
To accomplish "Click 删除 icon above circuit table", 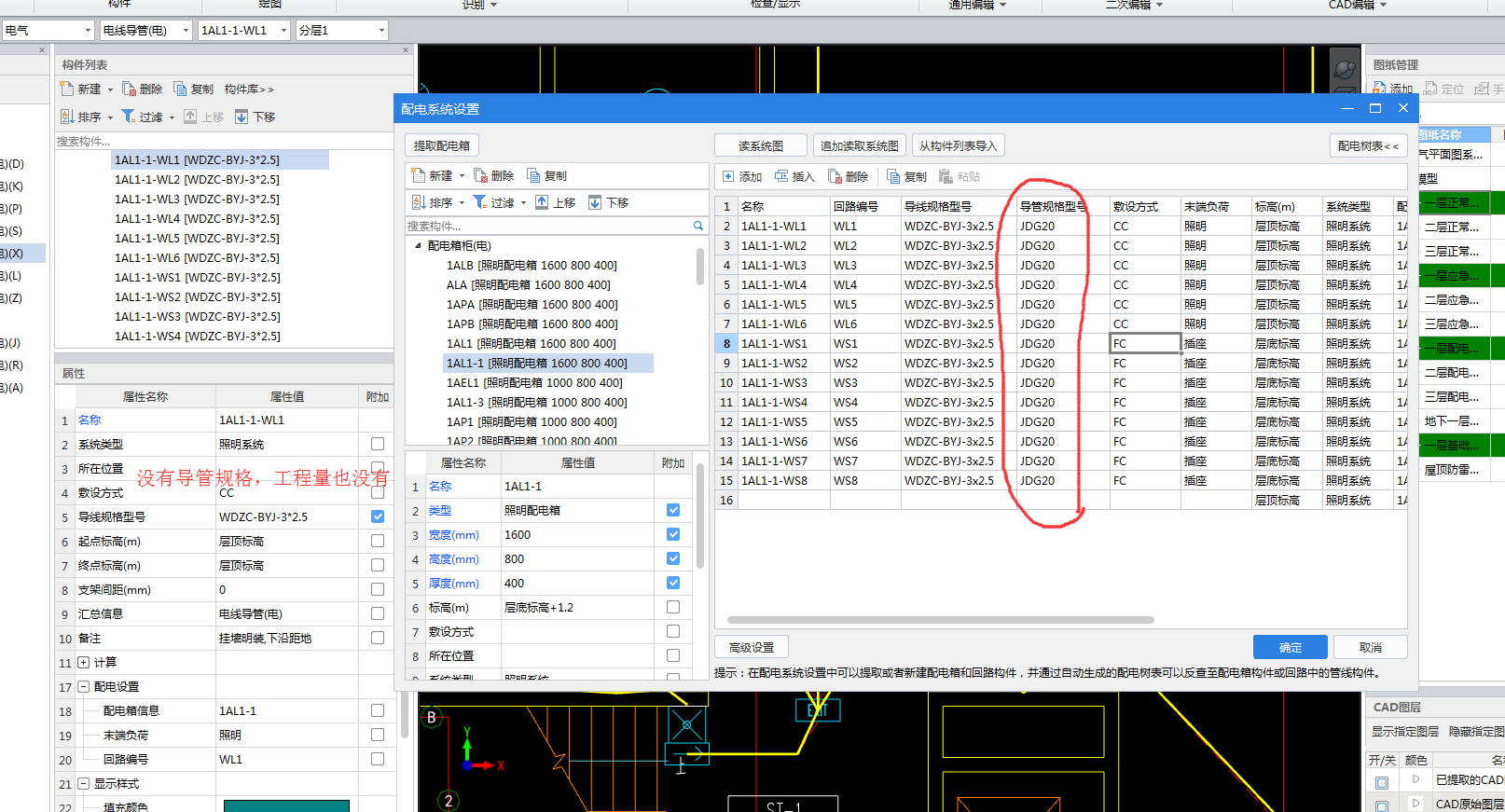I will 835,176.
